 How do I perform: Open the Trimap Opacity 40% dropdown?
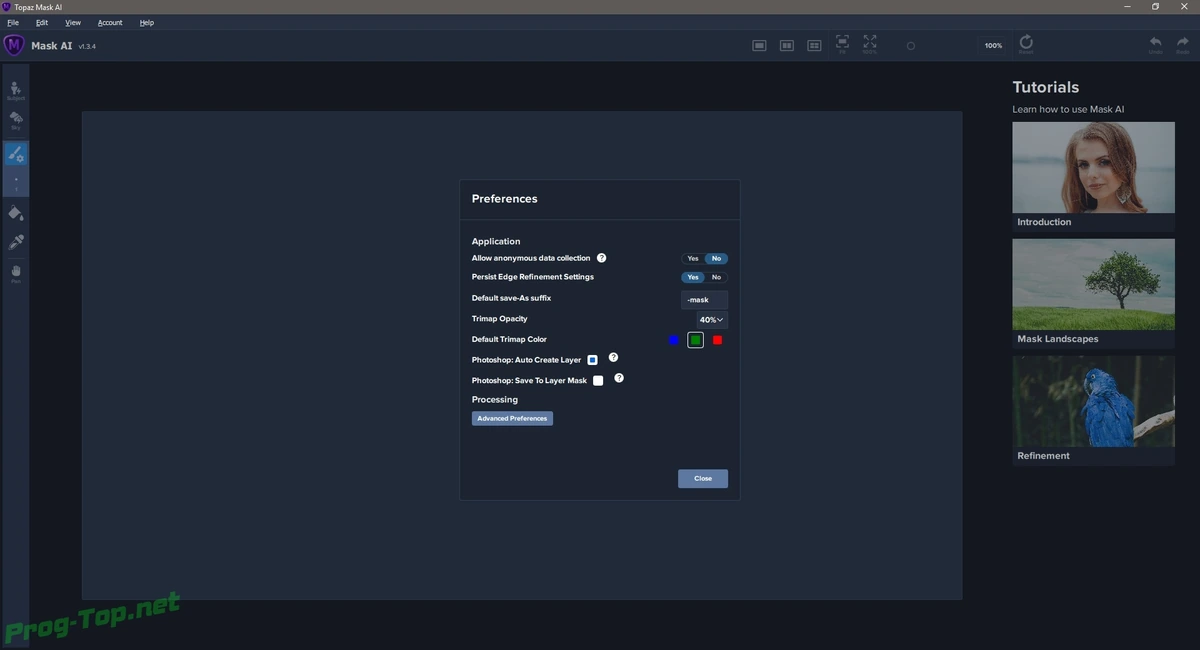[712, 320]
